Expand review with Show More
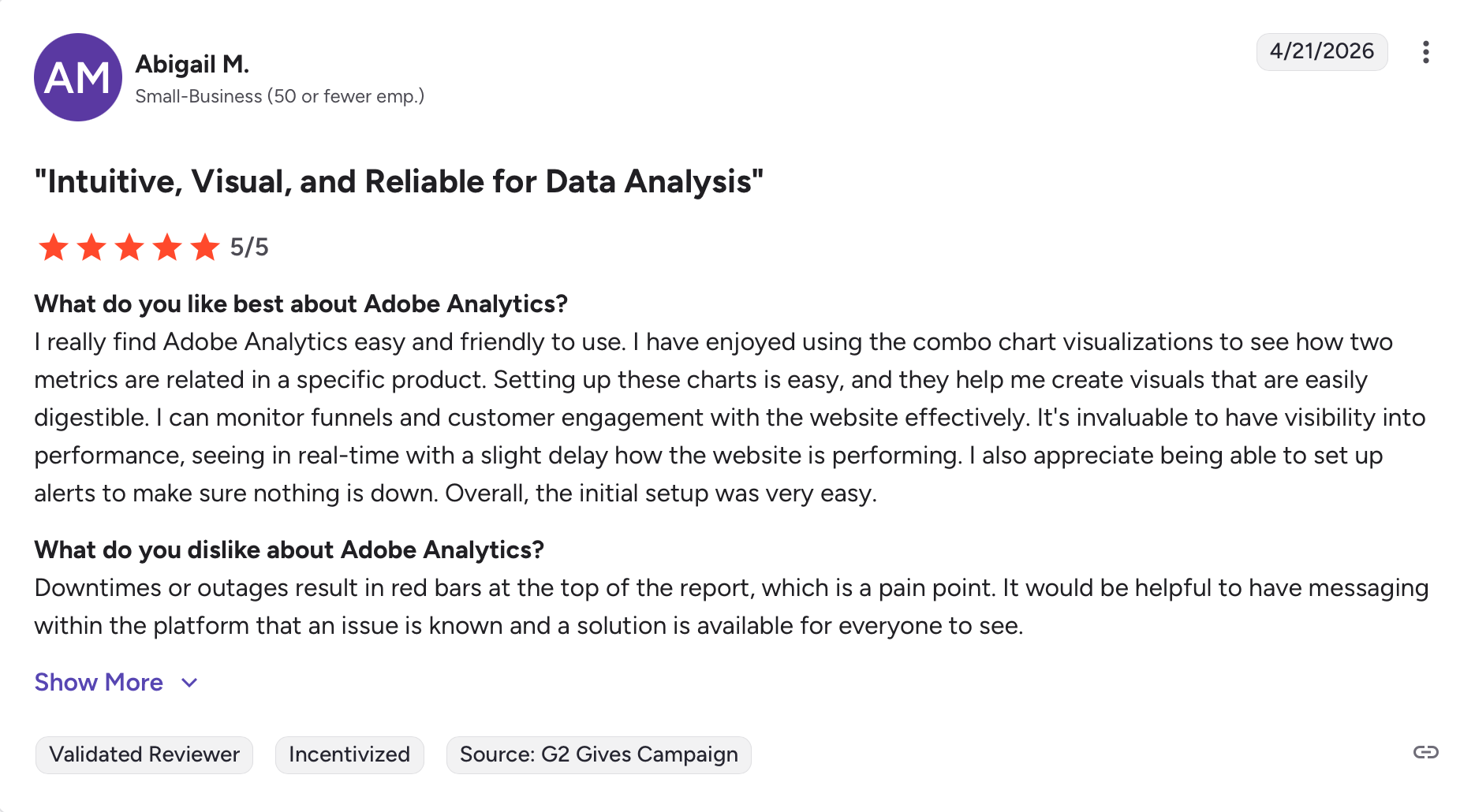The width and height of the screenshot is (1475, 812). click(x=99, y=682)
